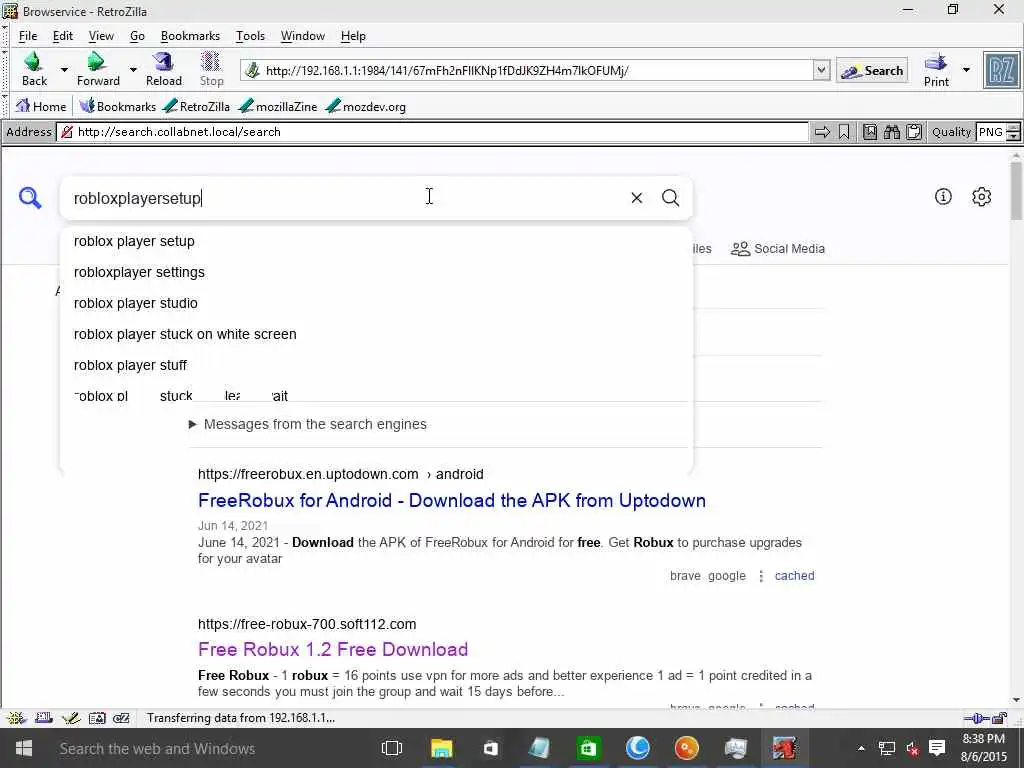Open the Back button history dropdown arrow
The image size is (1024, 768).
pyautogui.click(x=64, y=69)
